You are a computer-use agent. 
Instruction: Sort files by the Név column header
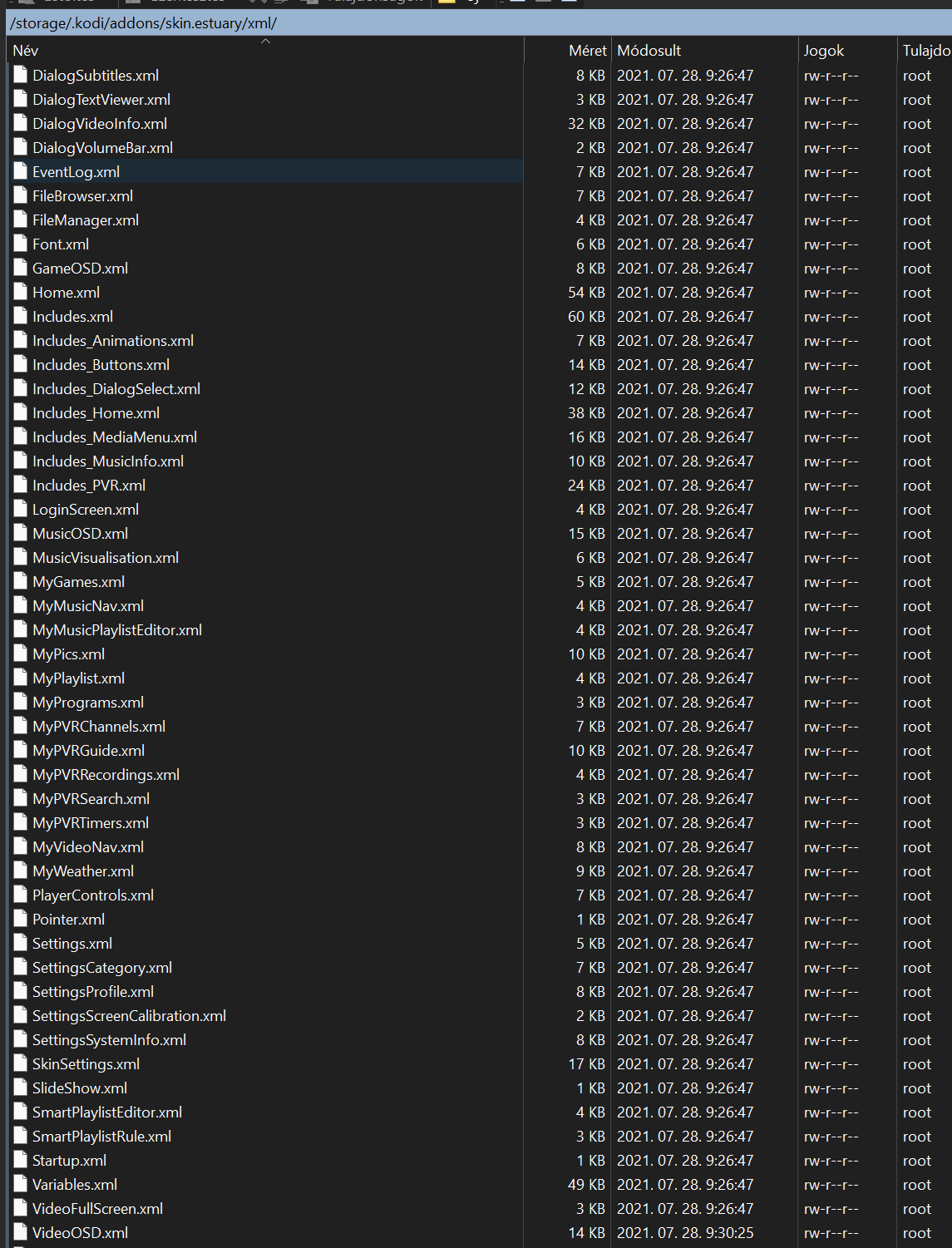point(266,50)
